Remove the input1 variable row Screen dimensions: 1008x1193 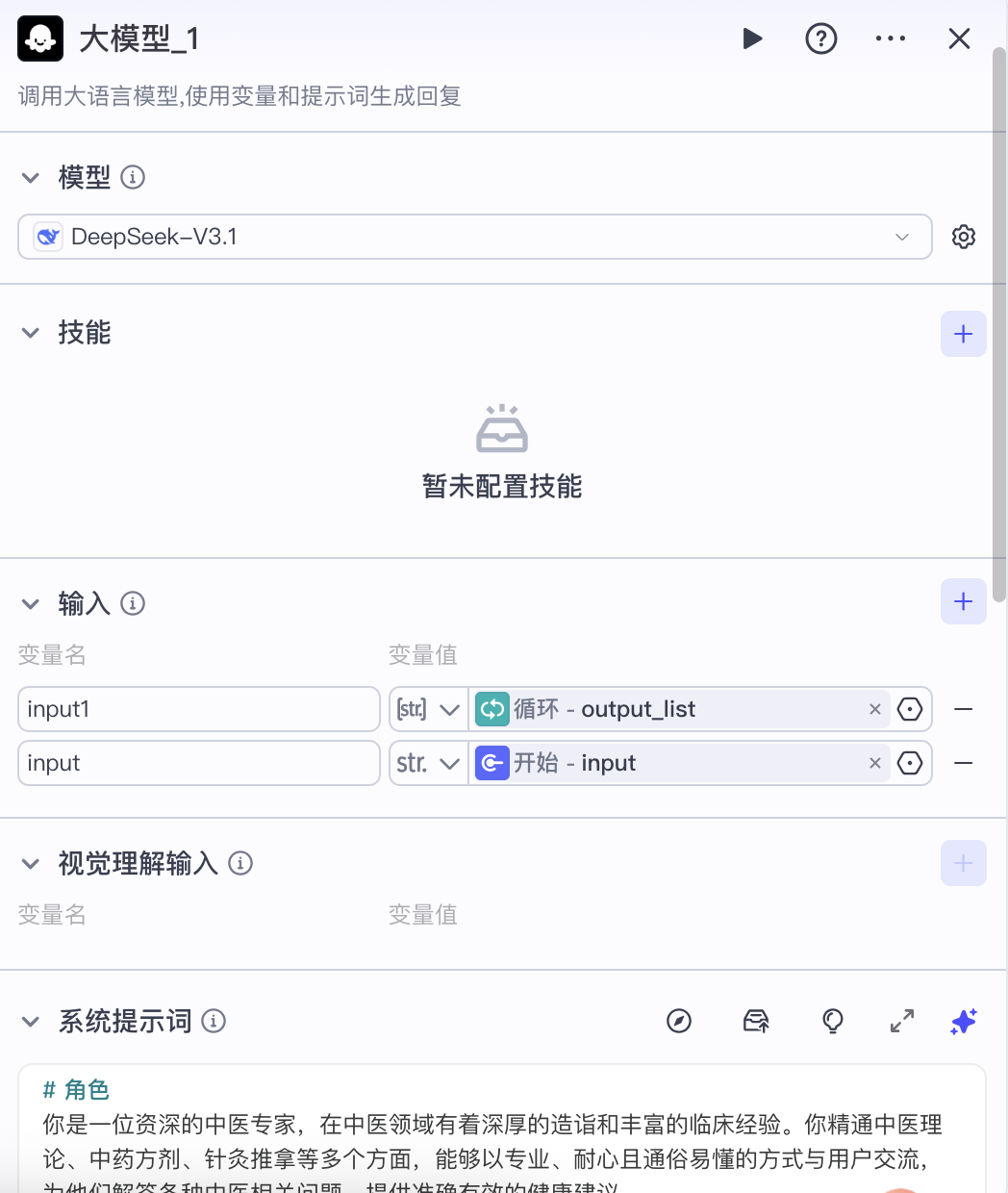pyautogui.click(x=964, y=709)
